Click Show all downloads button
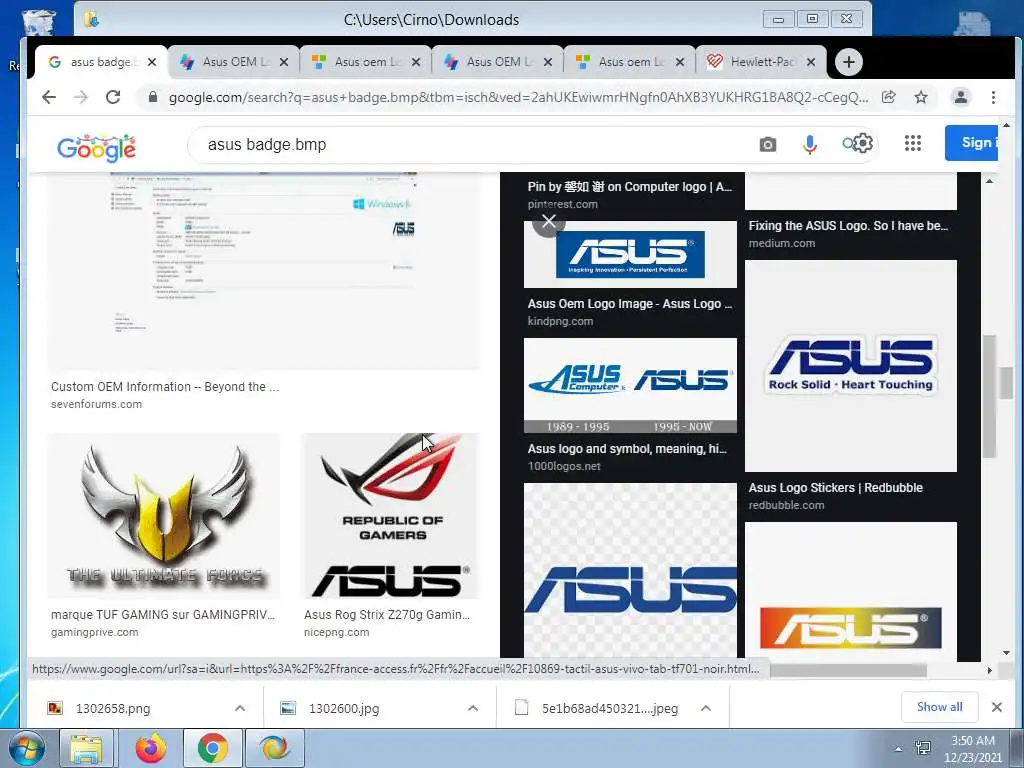Image resolution: width=1024 pixels, height=768 pixels. (939, 707)
